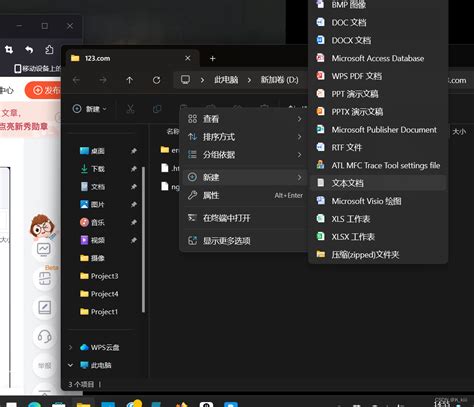This screenshot has height=407, width=474.
Task: Expand the WPS云盘 tree node
Action: tap(70, 347)
